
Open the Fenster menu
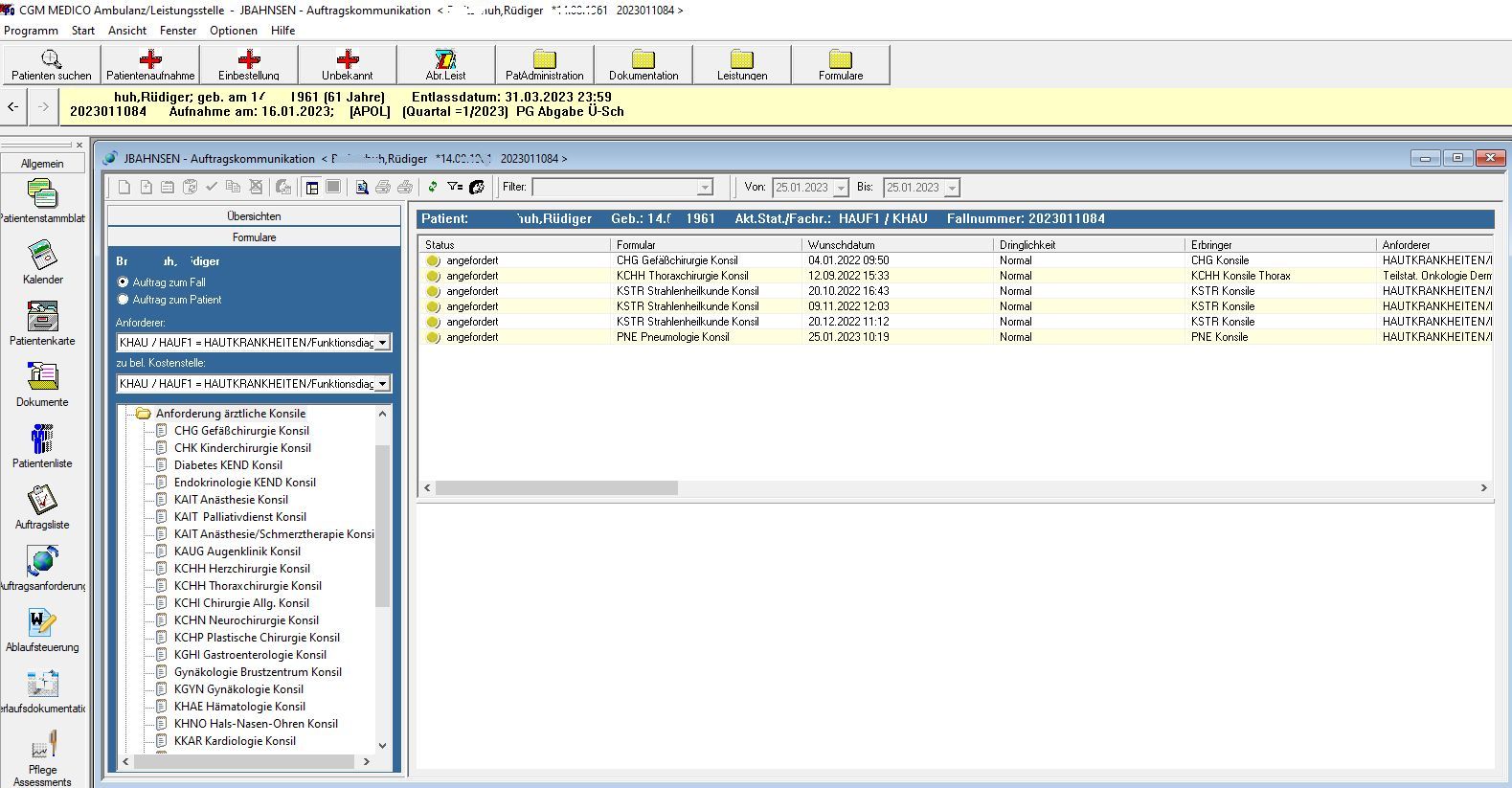178,30
